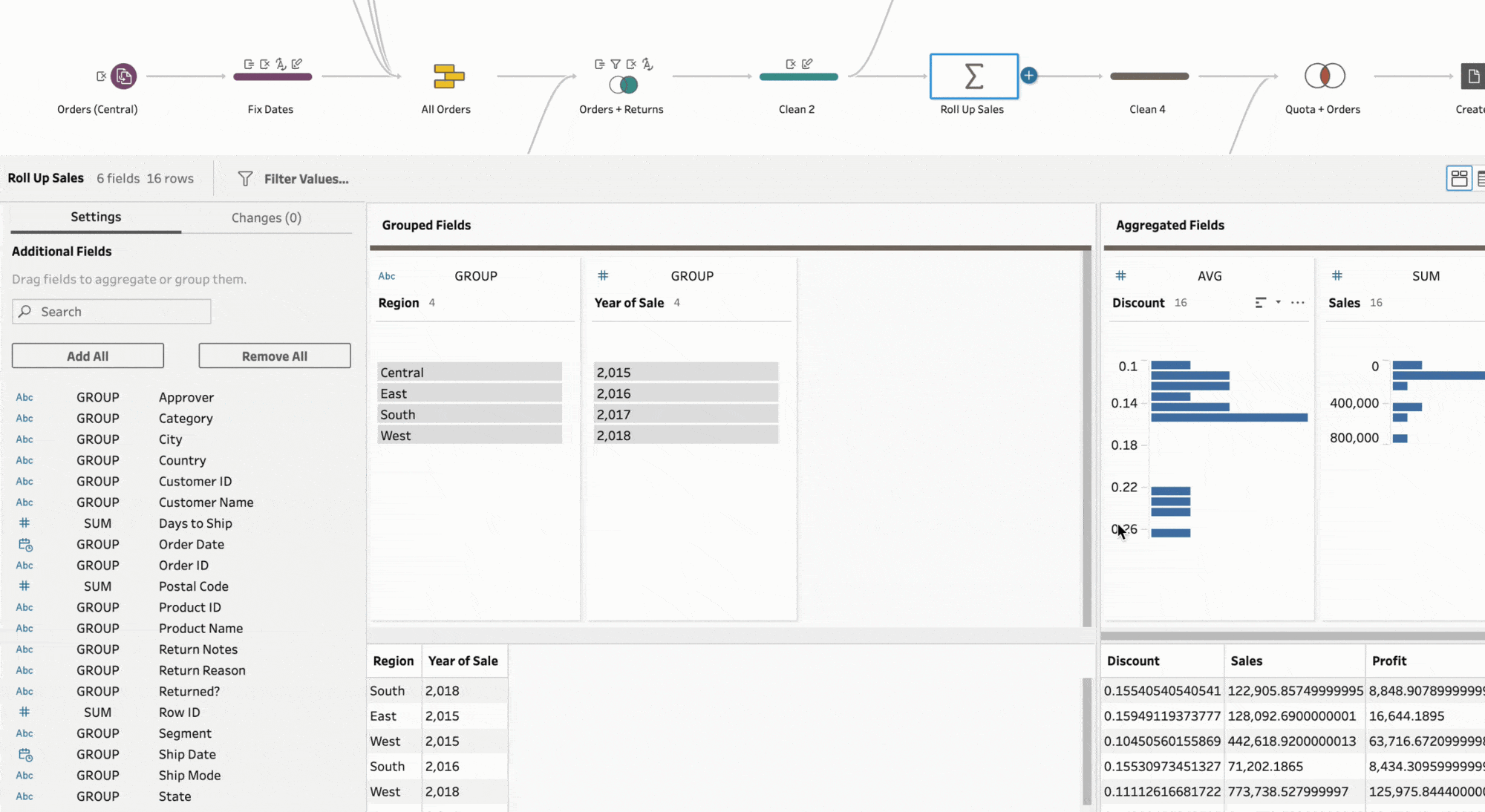This screenshot has width=1485, height=812.
Task: Click the number type icon for Row ID
Action: (25, 713)
